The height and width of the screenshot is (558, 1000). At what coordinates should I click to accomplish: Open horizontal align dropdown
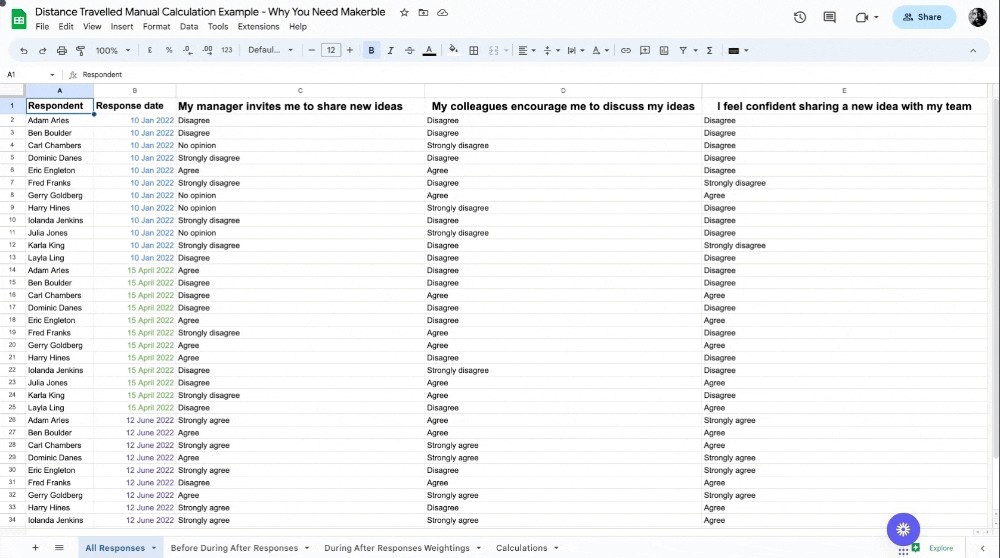[x=526, y=50]
